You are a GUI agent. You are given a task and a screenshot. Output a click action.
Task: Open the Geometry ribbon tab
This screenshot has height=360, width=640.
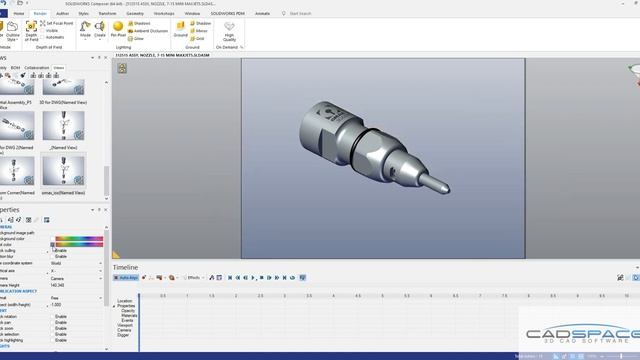pos(135,13)
